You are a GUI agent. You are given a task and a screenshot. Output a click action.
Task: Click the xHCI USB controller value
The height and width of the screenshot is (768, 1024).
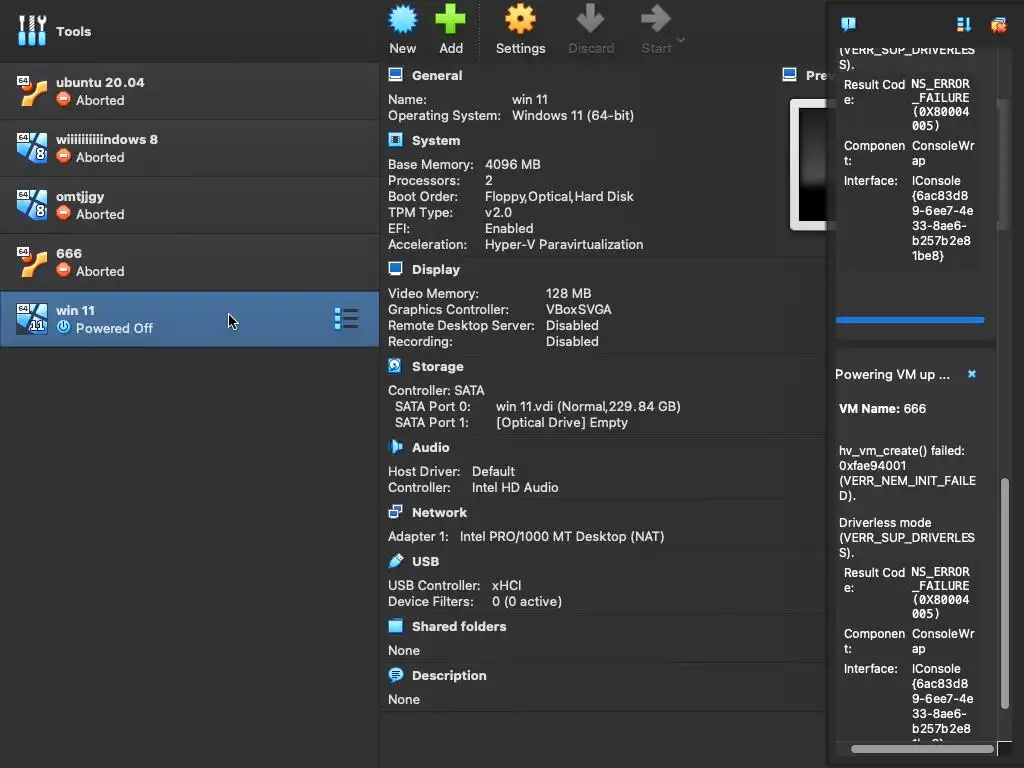pos(506,585)
